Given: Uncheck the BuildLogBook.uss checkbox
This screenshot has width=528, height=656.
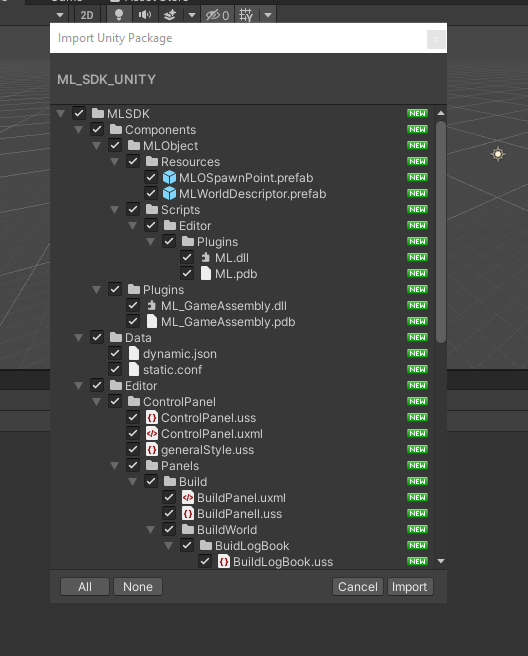Looking at the screenshot, I should (x=205, y=561).
